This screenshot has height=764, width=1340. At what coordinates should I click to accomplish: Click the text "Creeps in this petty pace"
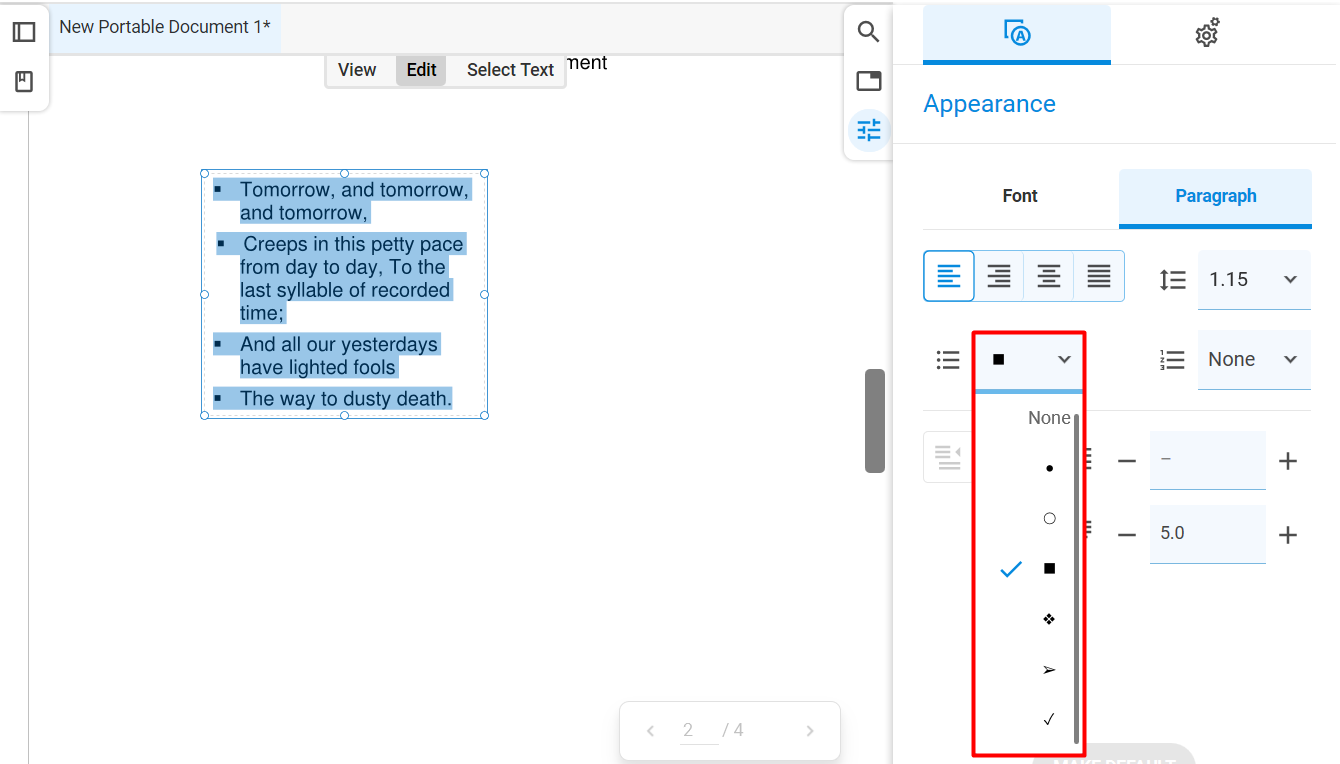(x=354, y=245)
